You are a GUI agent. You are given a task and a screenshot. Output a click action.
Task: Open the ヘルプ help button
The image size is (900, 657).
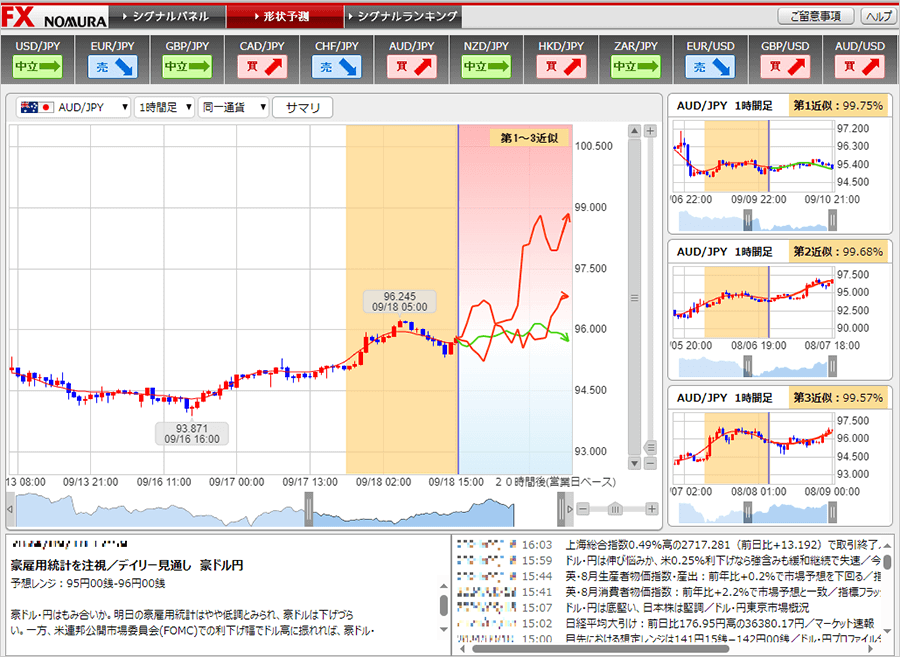click(878, 16)
